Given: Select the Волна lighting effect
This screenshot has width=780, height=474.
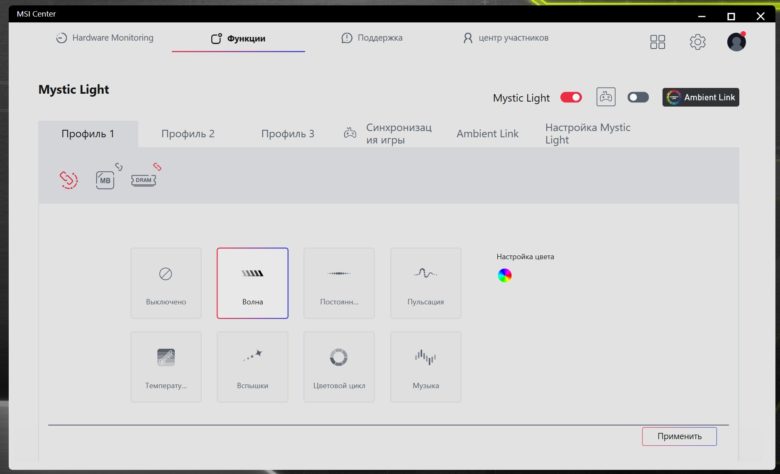Looking at the screenshot, I should [x=253, y=283].
